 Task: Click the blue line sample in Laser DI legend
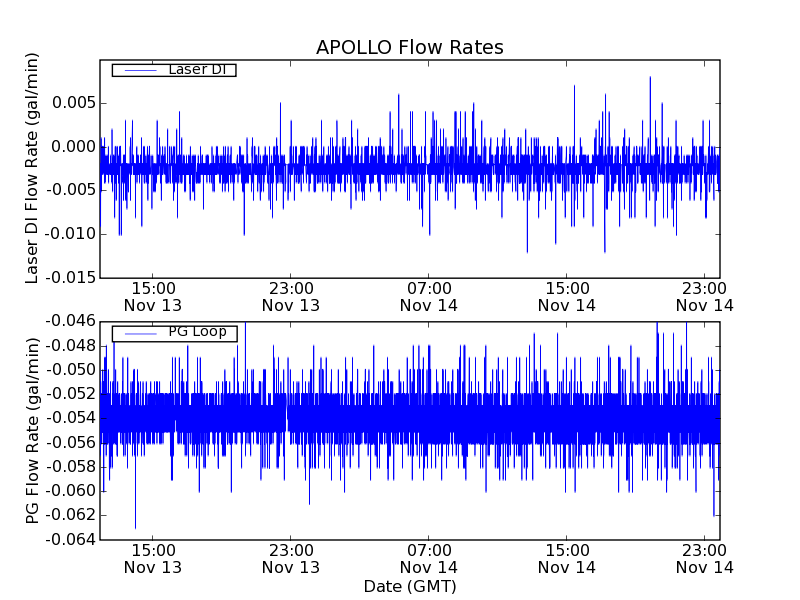139,70
